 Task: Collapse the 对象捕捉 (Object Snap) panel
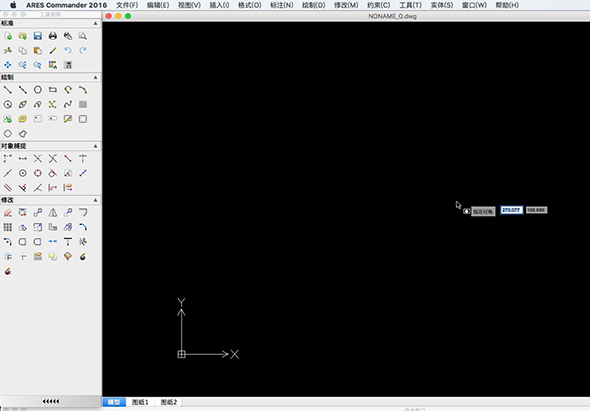(x=95, y=146)
